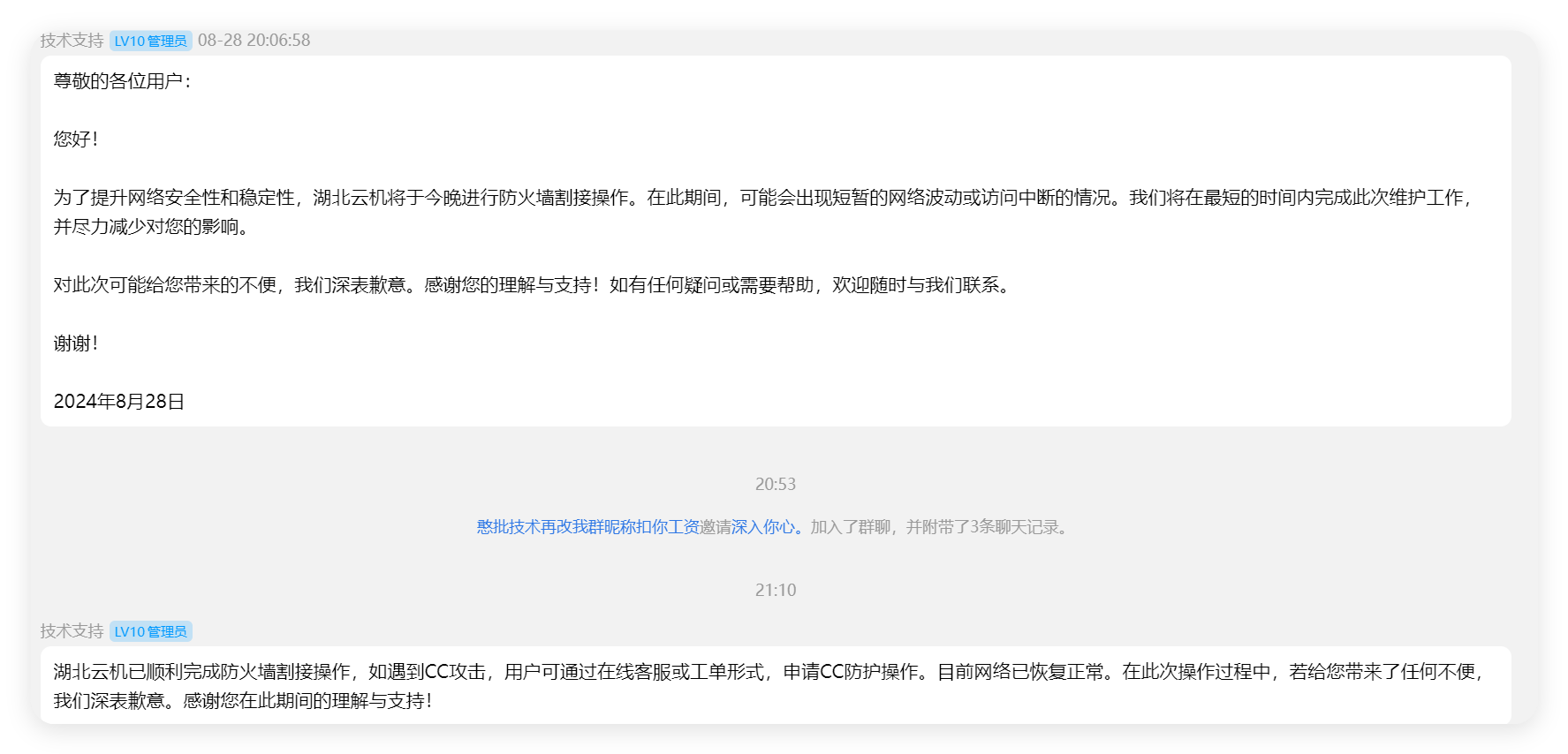Click the greeting line 尊敬的各位用户
Viewport: 1568px width, 754px height.
coord(122,81)
